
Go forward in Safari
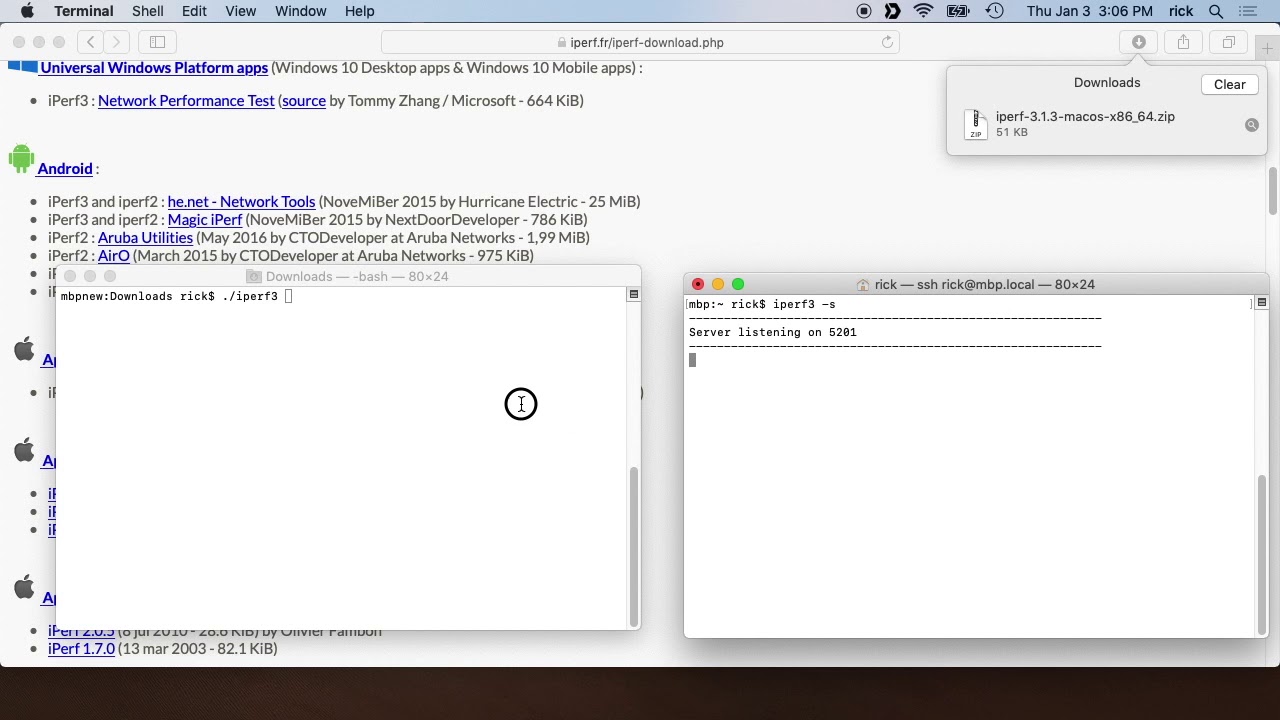(117, 42)
